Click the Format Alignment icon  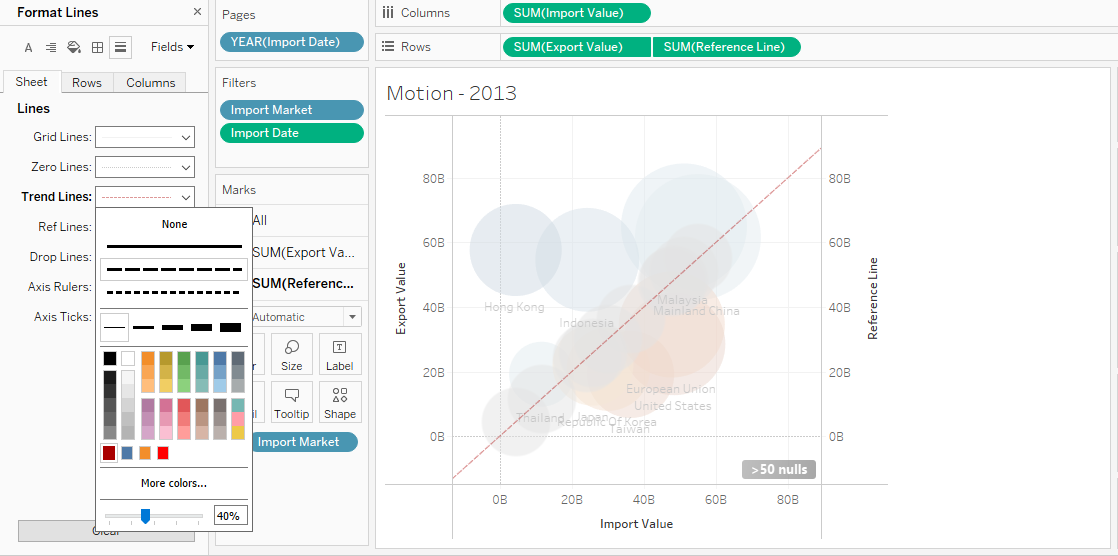tap(51, 47)
